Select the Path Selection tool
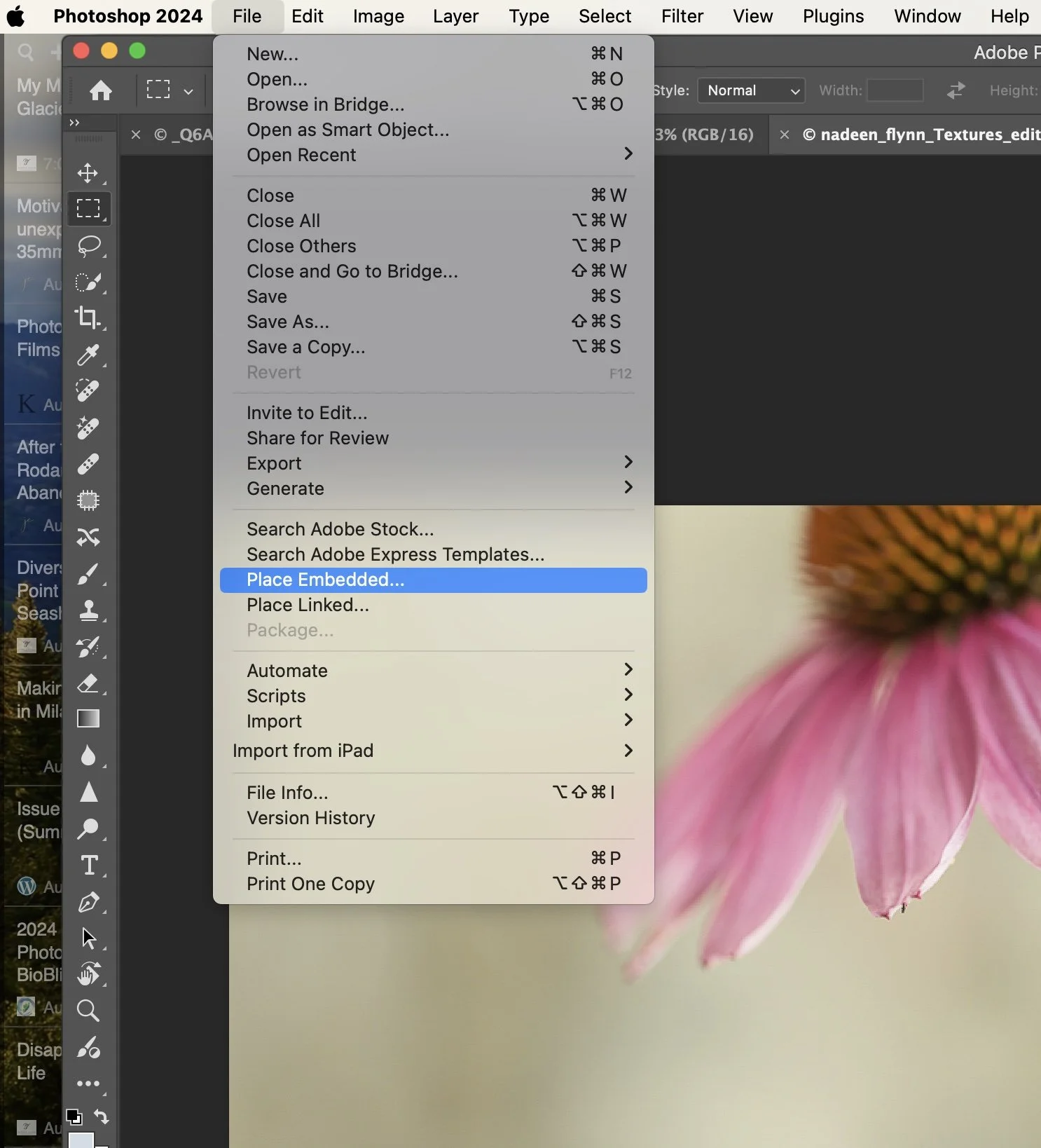This screenshot has height=1148, width=1041. pos(89,938)
